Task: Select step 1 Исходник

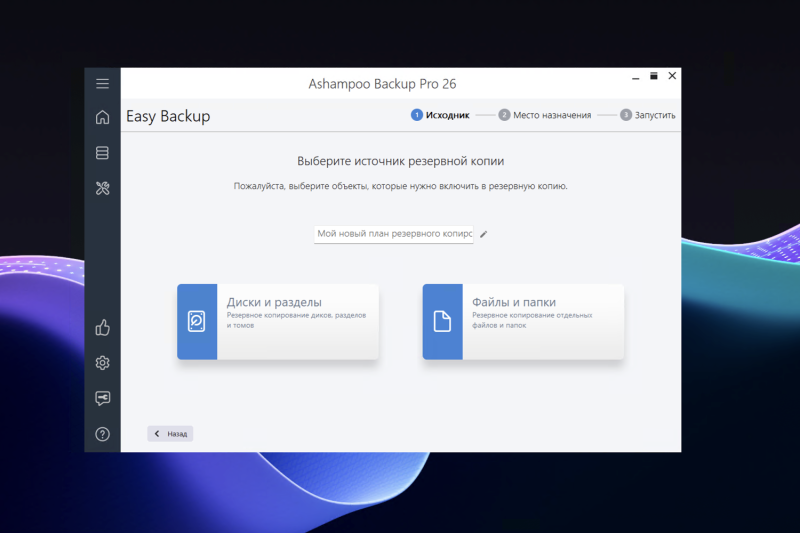Action: tap(440, 115)
